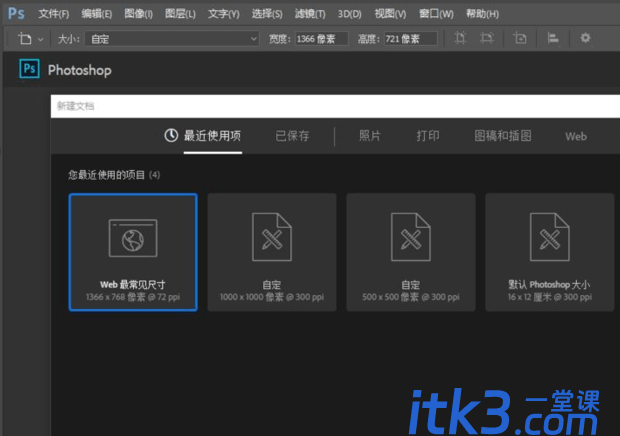Image resolution: width=620 pixels, height=436 pixels.
Task: Select the 自定 1000 x 1000 像素 preset
Action: 272,252
